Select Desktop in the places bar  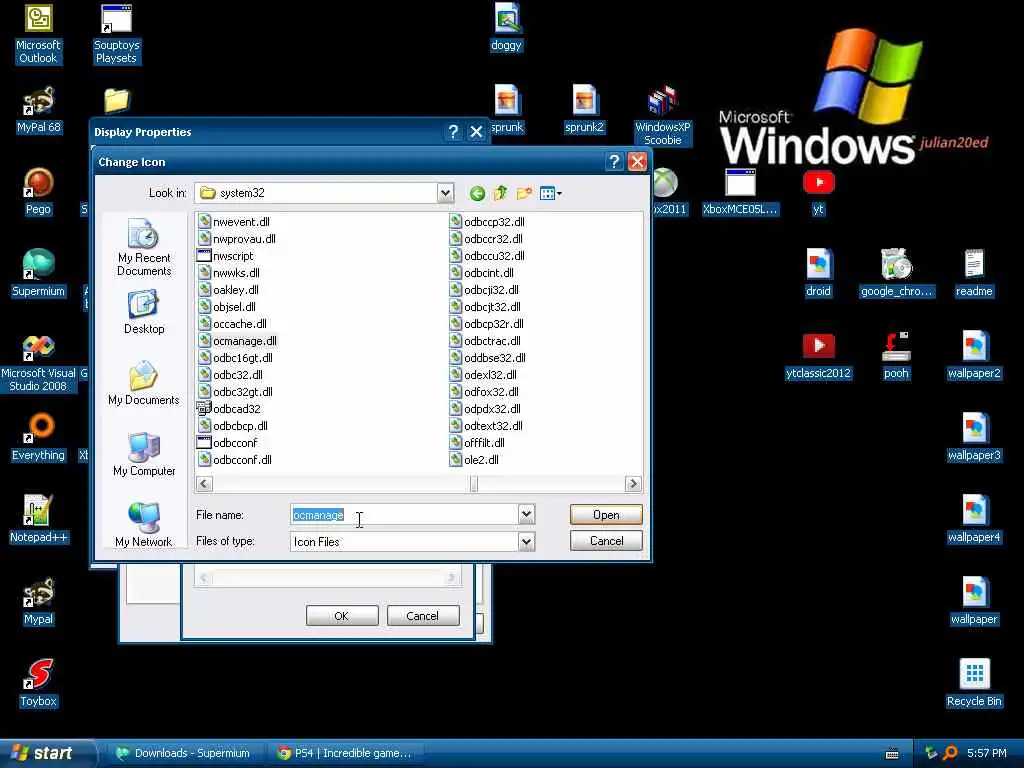point(144,313)
